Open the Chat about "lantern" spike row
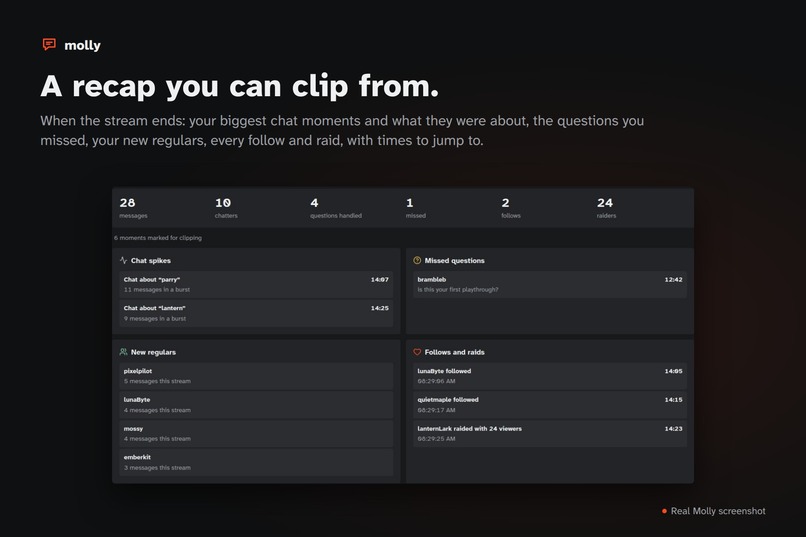 (256, 313)
